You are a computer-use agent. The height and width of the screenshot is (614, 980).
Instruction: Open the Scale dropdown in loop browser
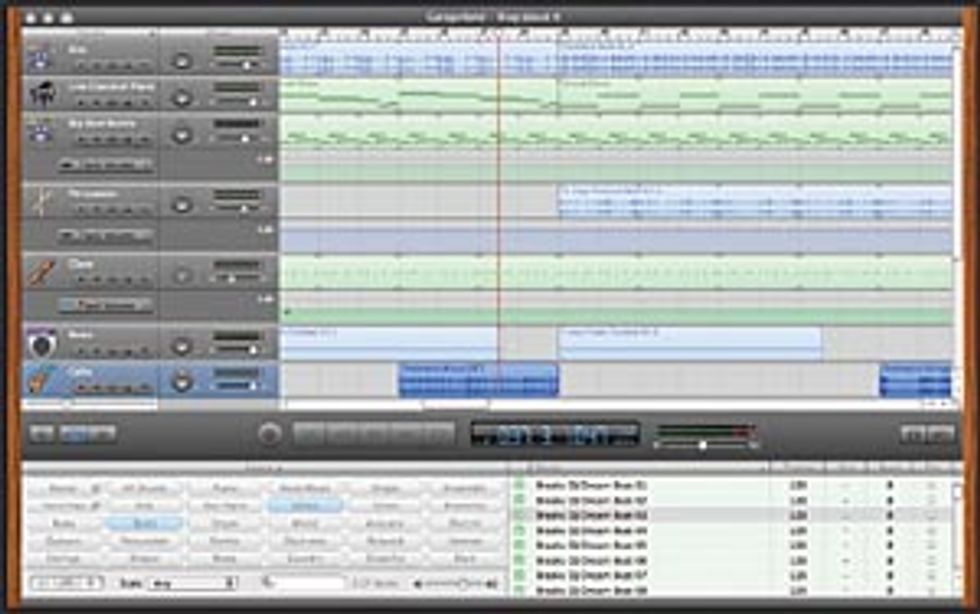tap(192, 584)
